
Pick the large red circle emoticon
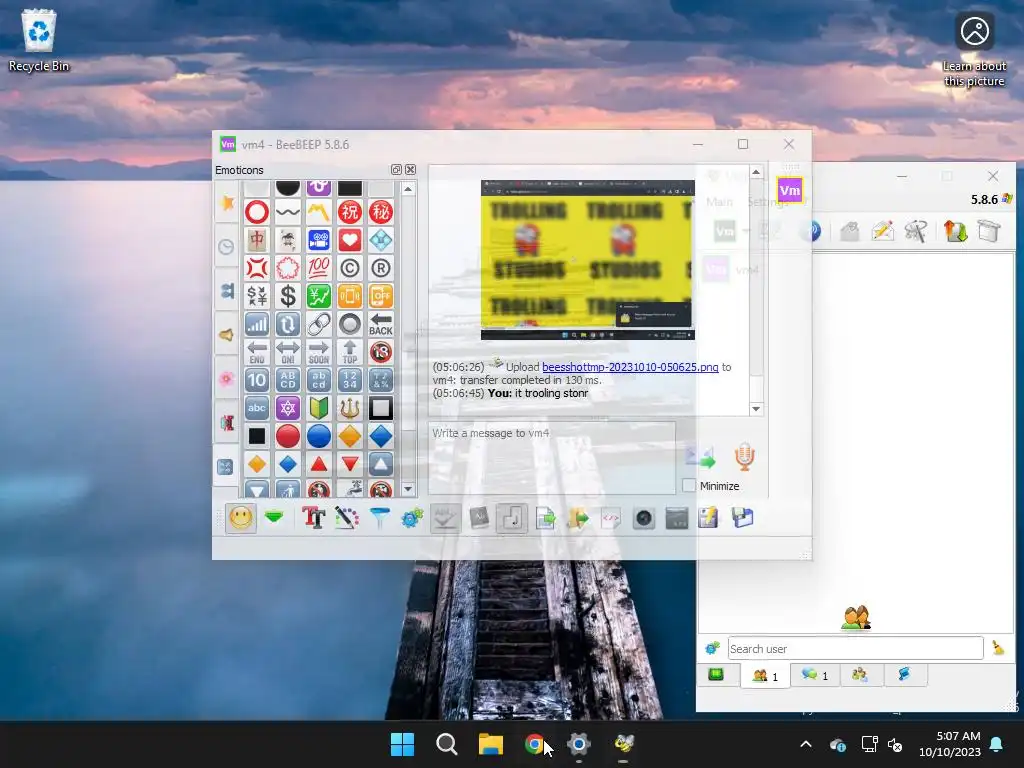tap(287, 436)
